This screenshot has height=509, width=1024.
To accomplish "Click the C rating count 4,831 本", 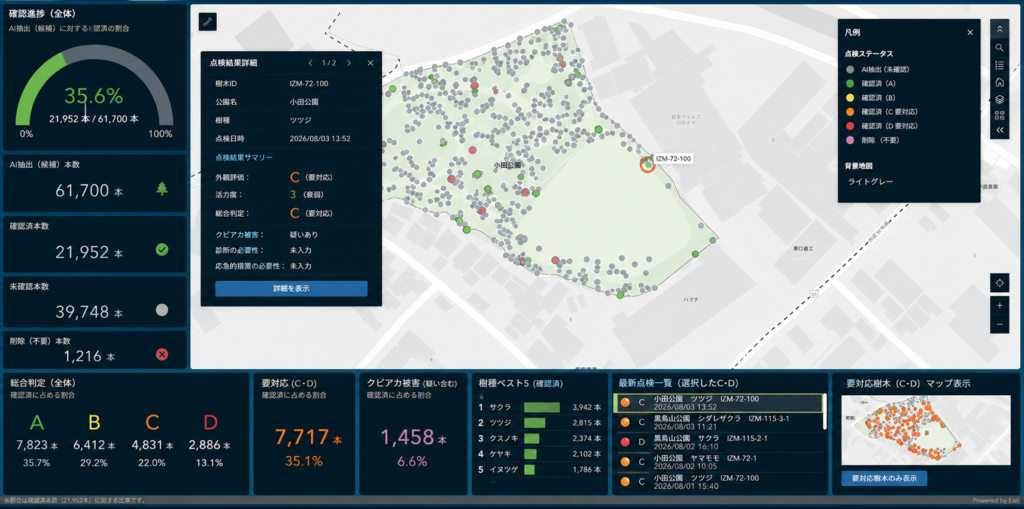I will coord(153,445).
